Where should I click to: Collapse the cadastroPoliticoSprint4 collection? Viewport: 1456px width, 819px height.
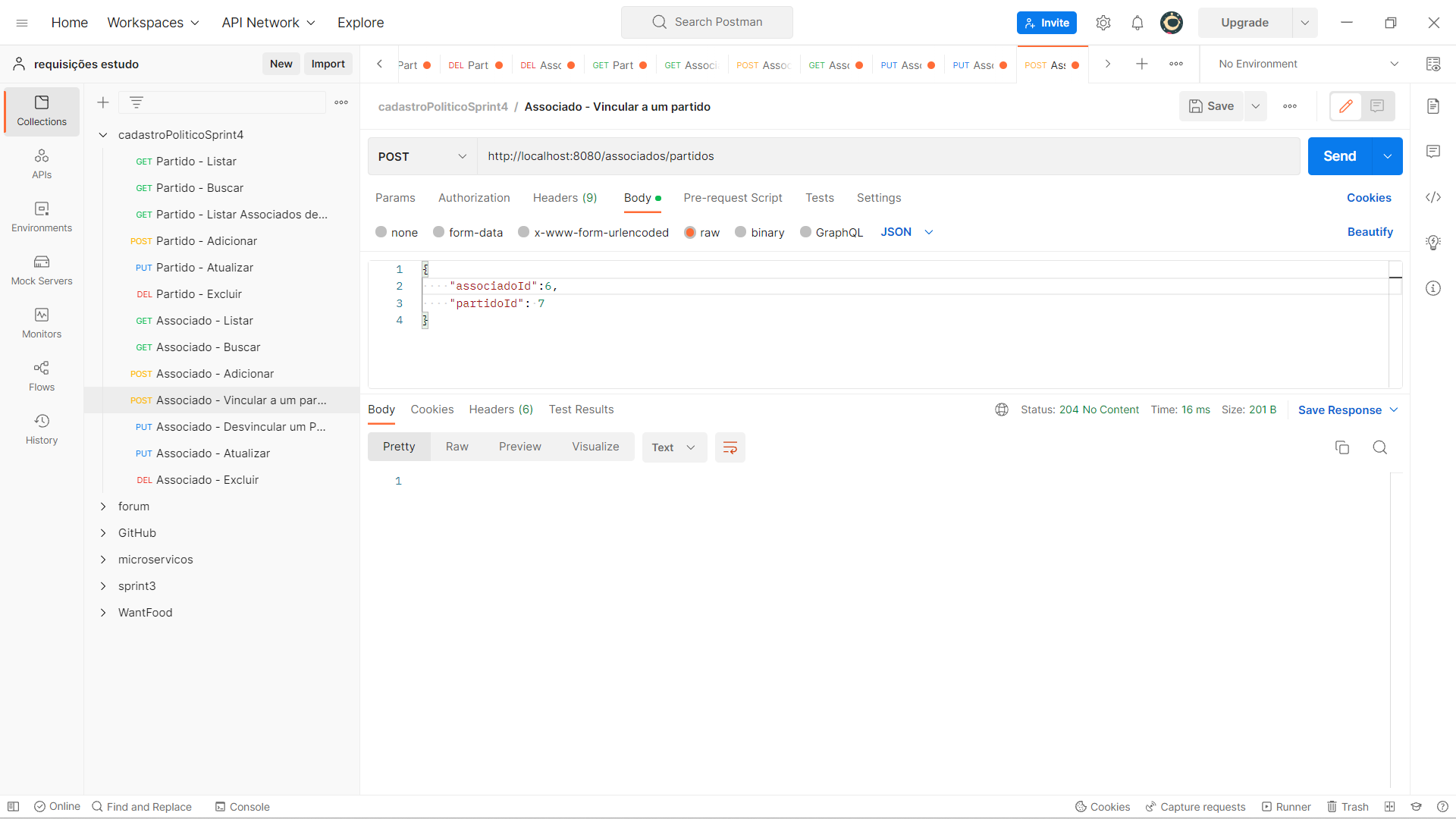pyautogui.click(x=103, y=134)
